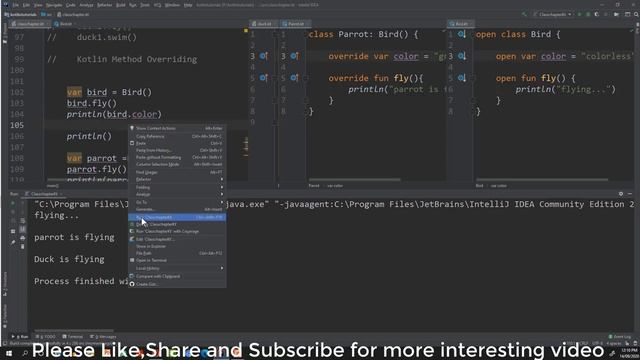Click override gutter icon at Parrot line 3
This screenshot has width=640, height=360.
pyautogui.click(x=294, y=56)
